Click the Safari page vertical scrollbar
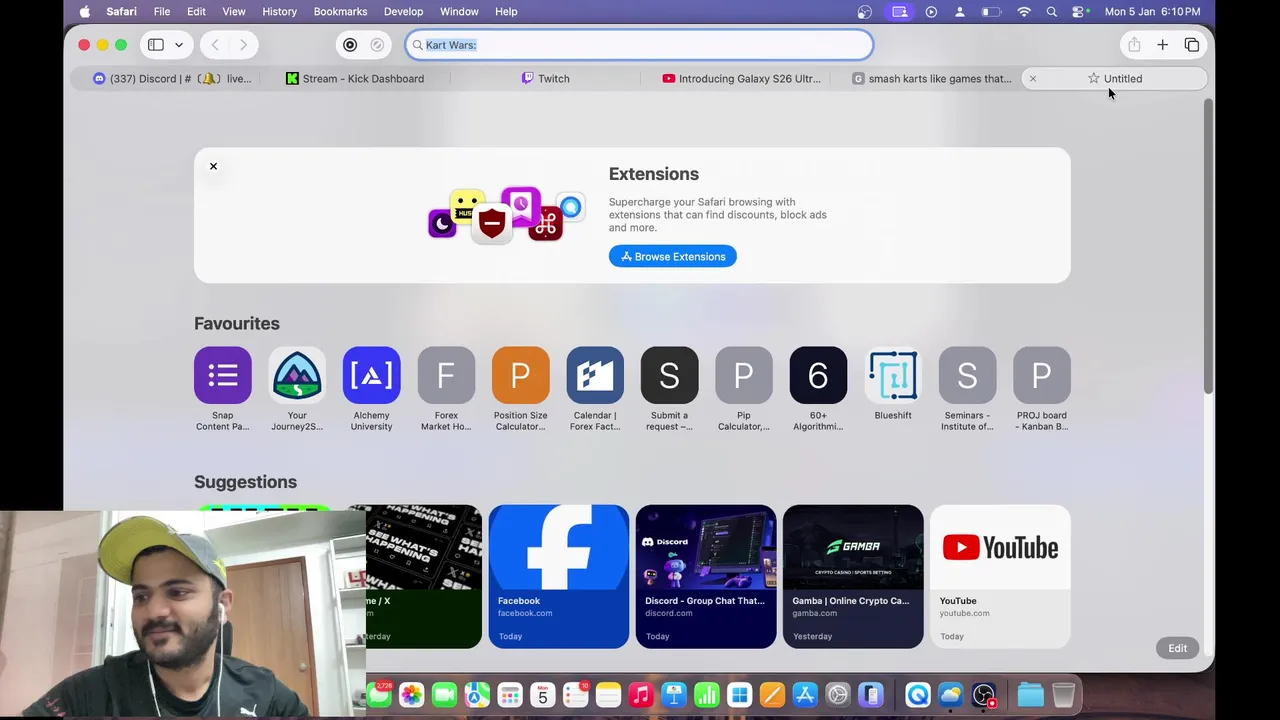The image size is (1280, 720). [1208, 245]
